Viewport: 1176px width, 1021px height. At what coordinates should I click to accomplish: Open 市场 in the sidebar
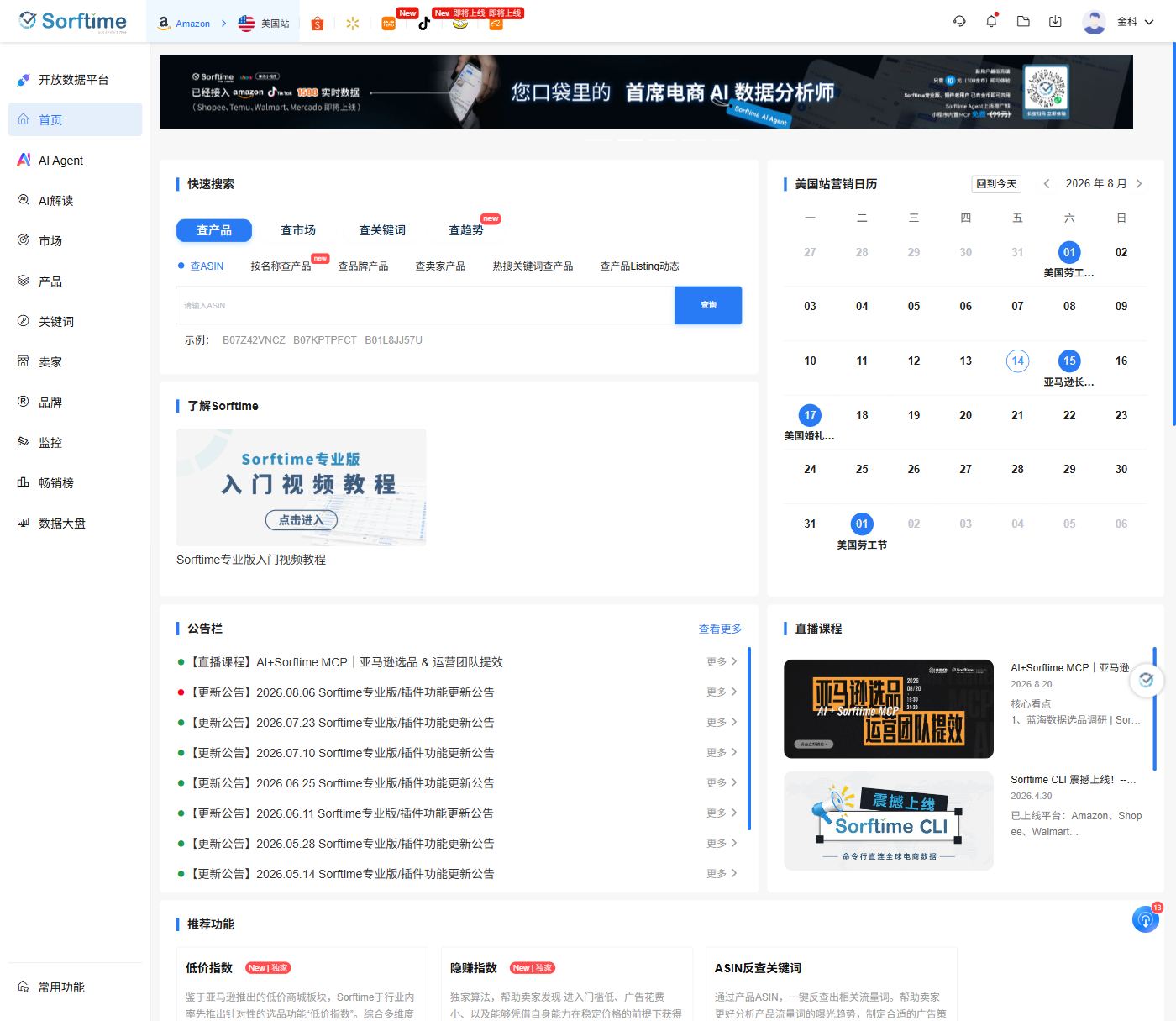[x=75, y=240]
